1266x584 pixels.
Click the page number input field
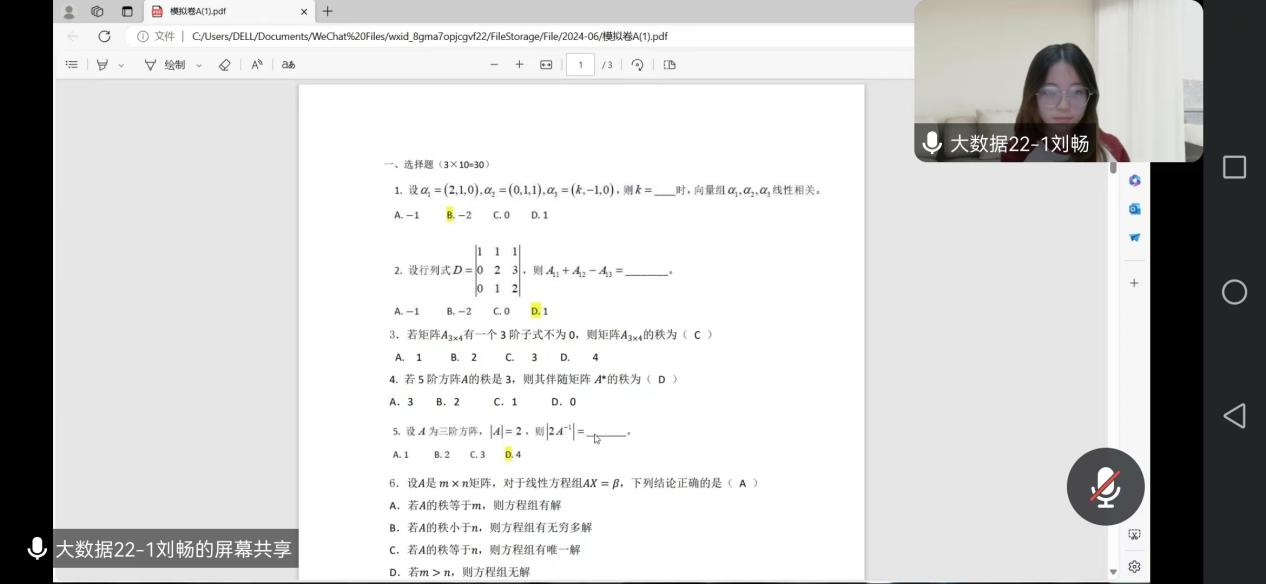(580, 65)
